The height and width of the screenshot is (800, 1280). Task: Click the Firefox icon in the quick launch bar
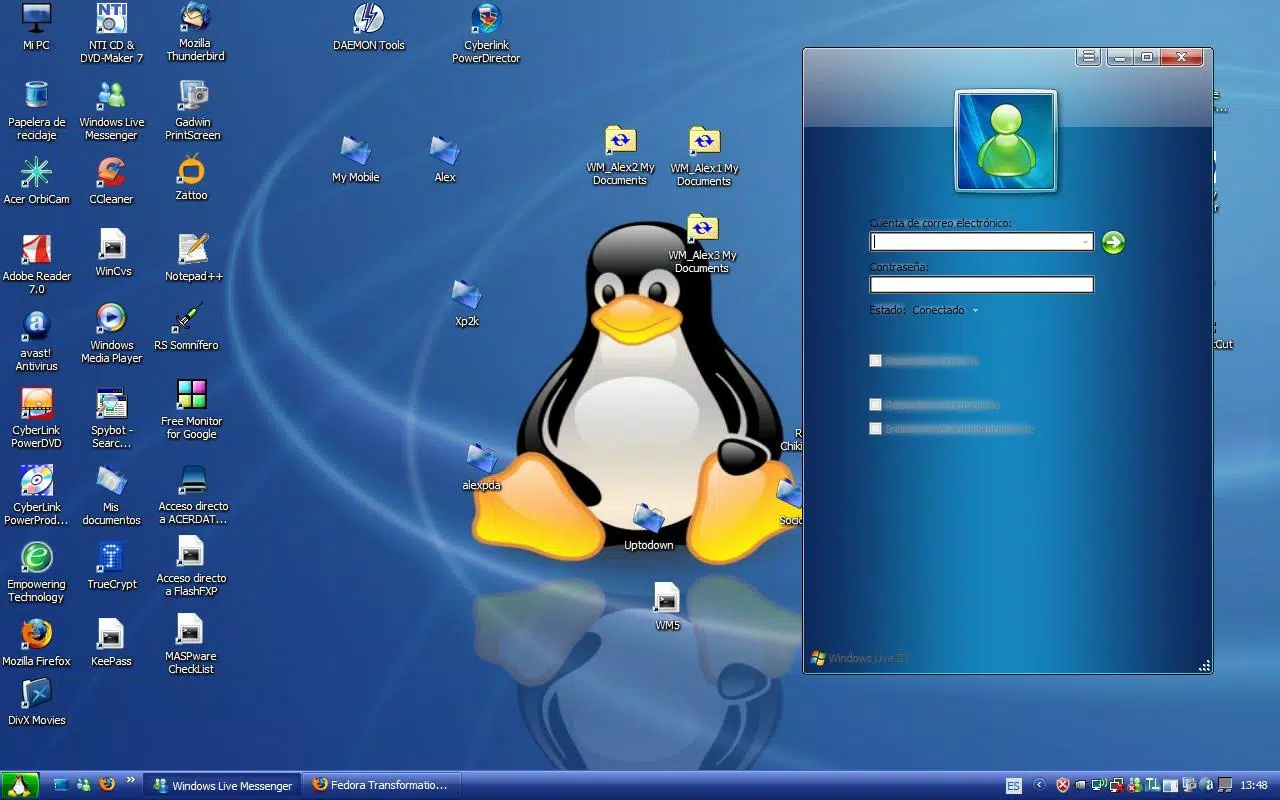click(x=107, y=785)
